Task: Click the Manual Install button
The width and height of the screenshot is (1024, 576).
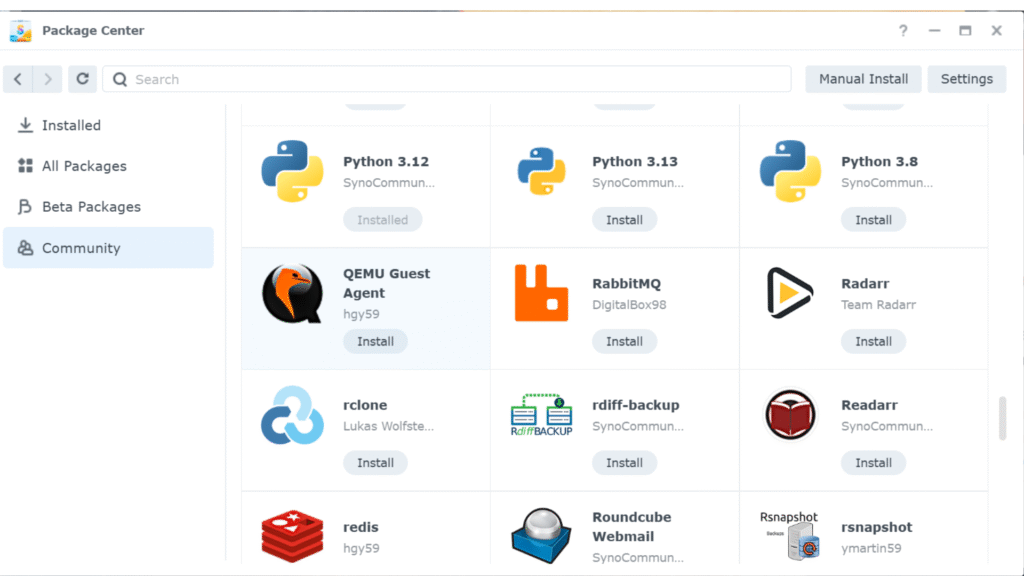Action: (863, 79)
